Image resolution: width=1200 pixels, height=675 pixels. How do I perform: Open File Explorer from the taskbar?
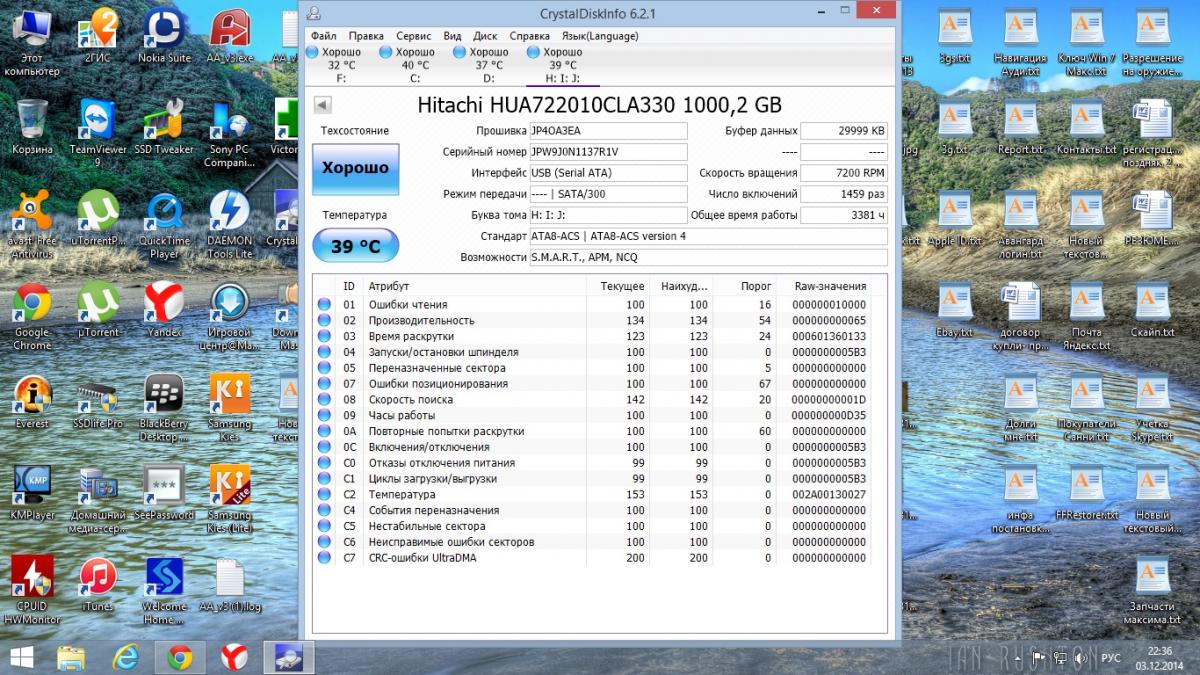[71, 657]
